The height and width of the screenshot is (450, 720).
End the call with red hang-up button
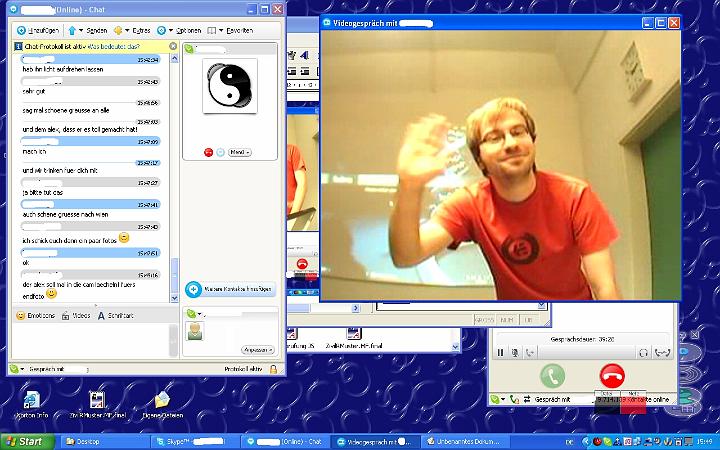[x=612, y=376]
